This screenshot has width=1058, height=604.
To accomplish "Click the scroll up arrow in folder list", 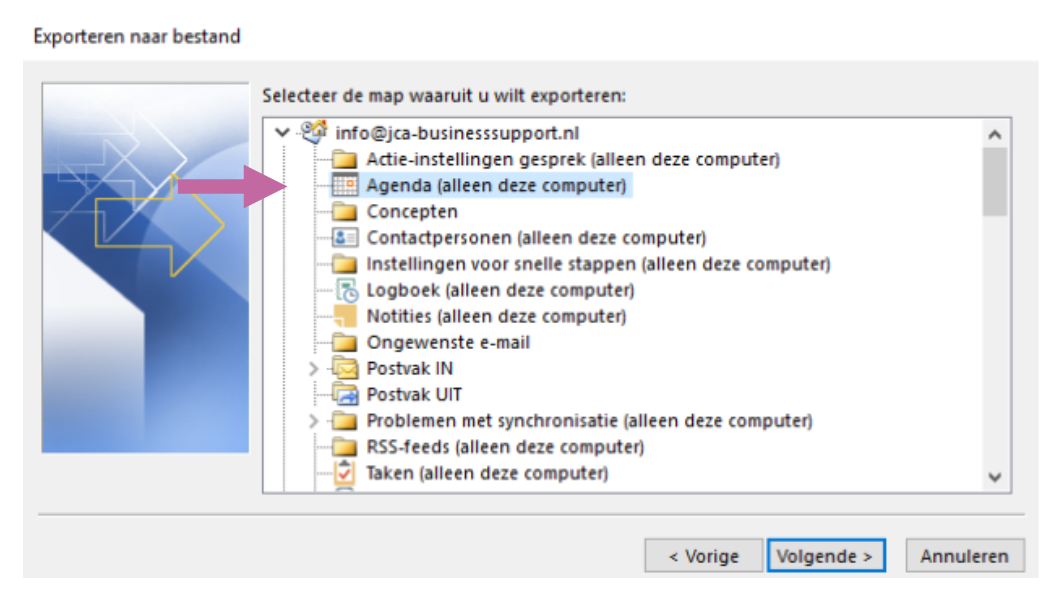I will [994, 134].
